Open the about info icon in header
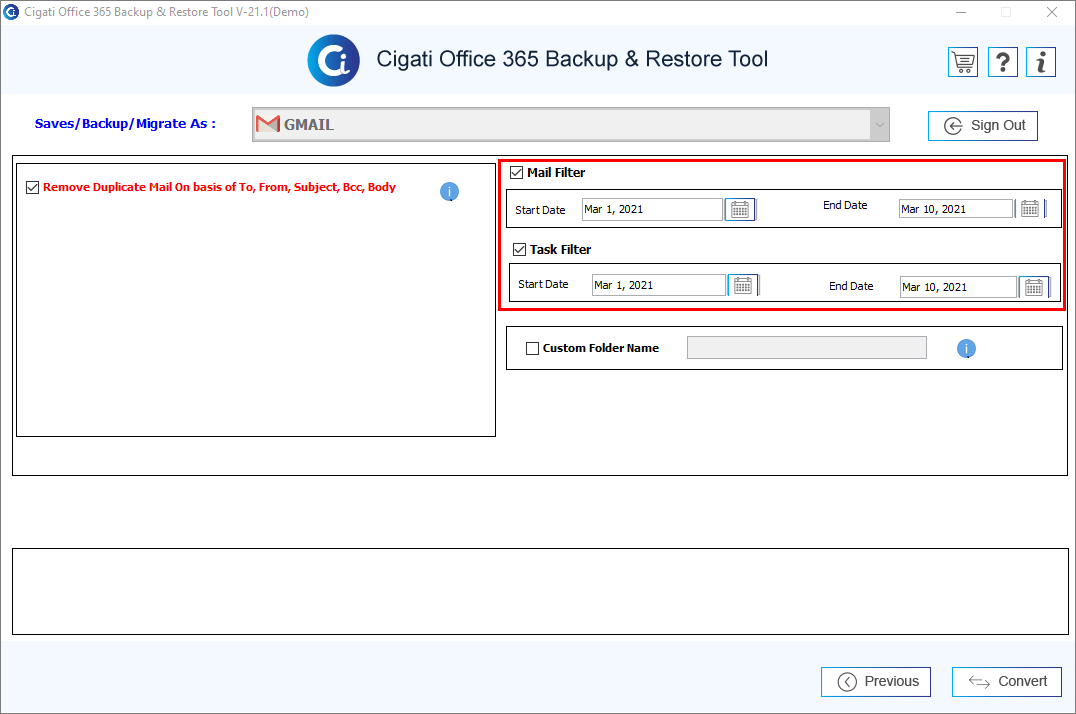1076x714 pixels. (1041, 62)
